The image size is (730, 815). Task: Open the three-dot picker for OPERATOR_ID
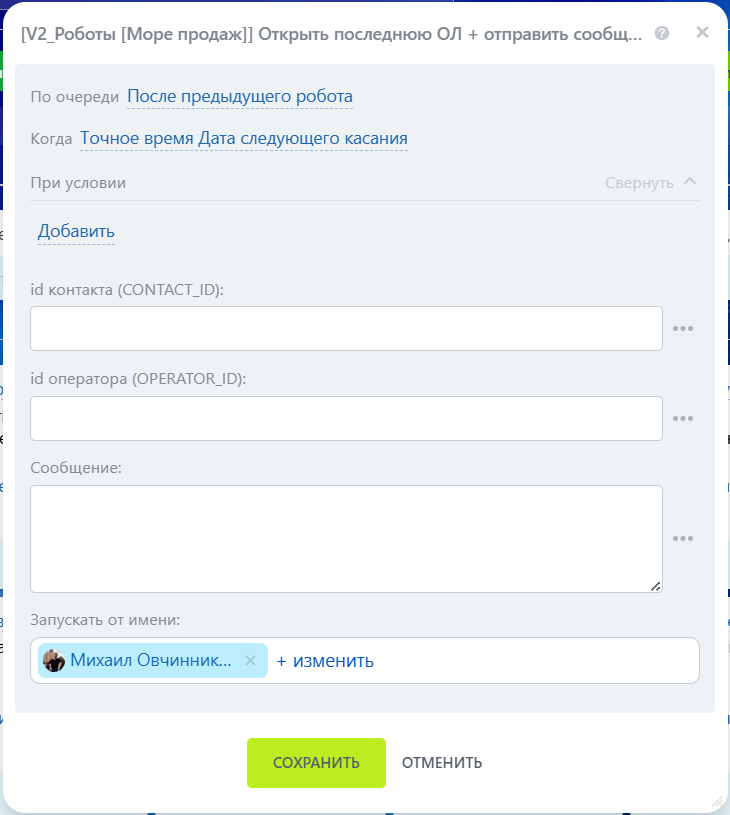coord(683,419)
